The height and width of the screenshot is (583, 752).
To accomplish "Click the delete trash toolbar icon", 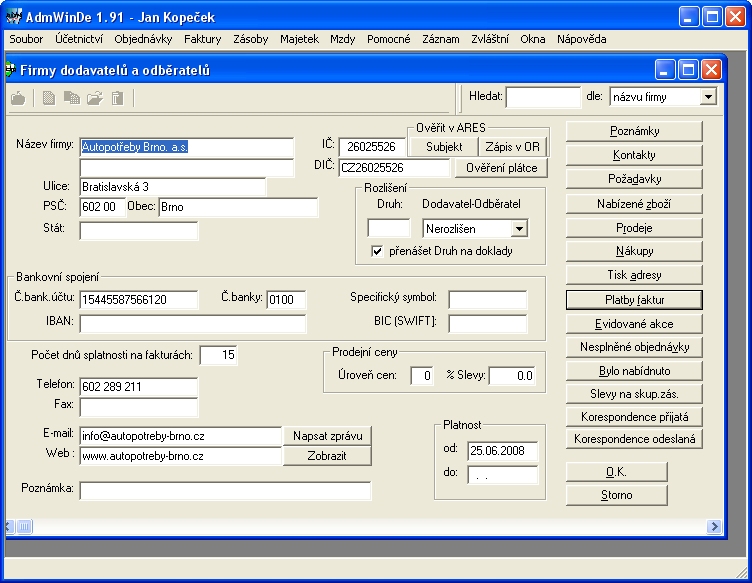I will [117, 98].
